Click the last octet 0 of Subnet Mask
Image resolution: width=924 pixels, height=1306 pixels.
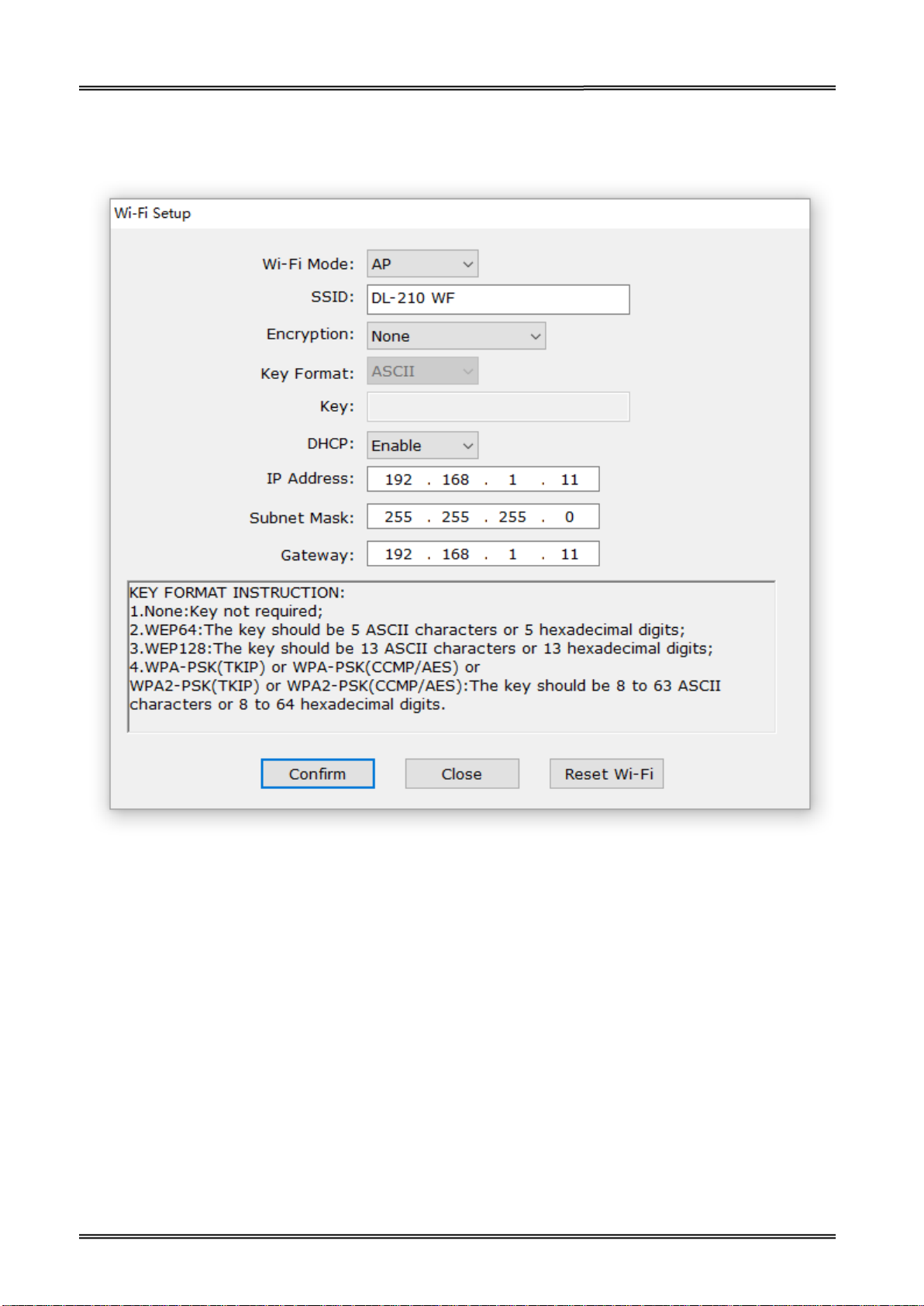click(570, 517)
